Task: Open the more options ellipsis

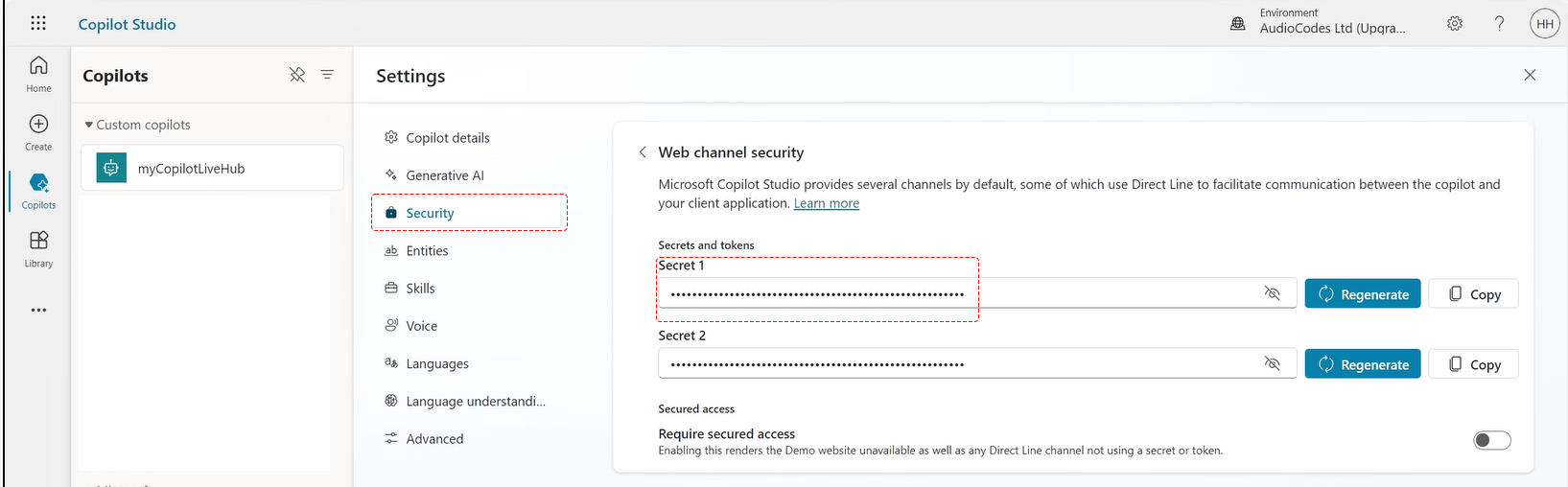Action: [x=38, y=310]
